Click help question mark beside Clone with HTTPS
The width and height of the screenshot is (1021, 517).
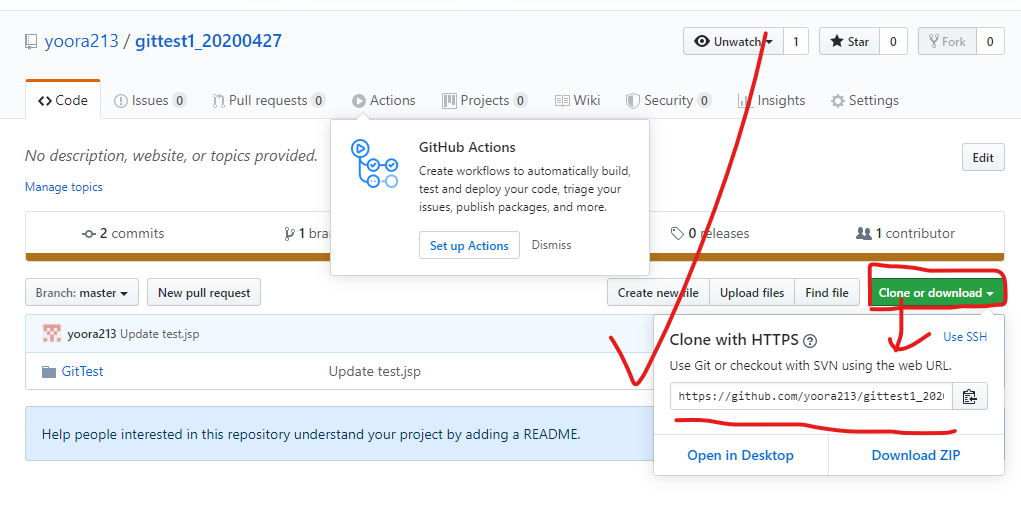pos(810,341)
